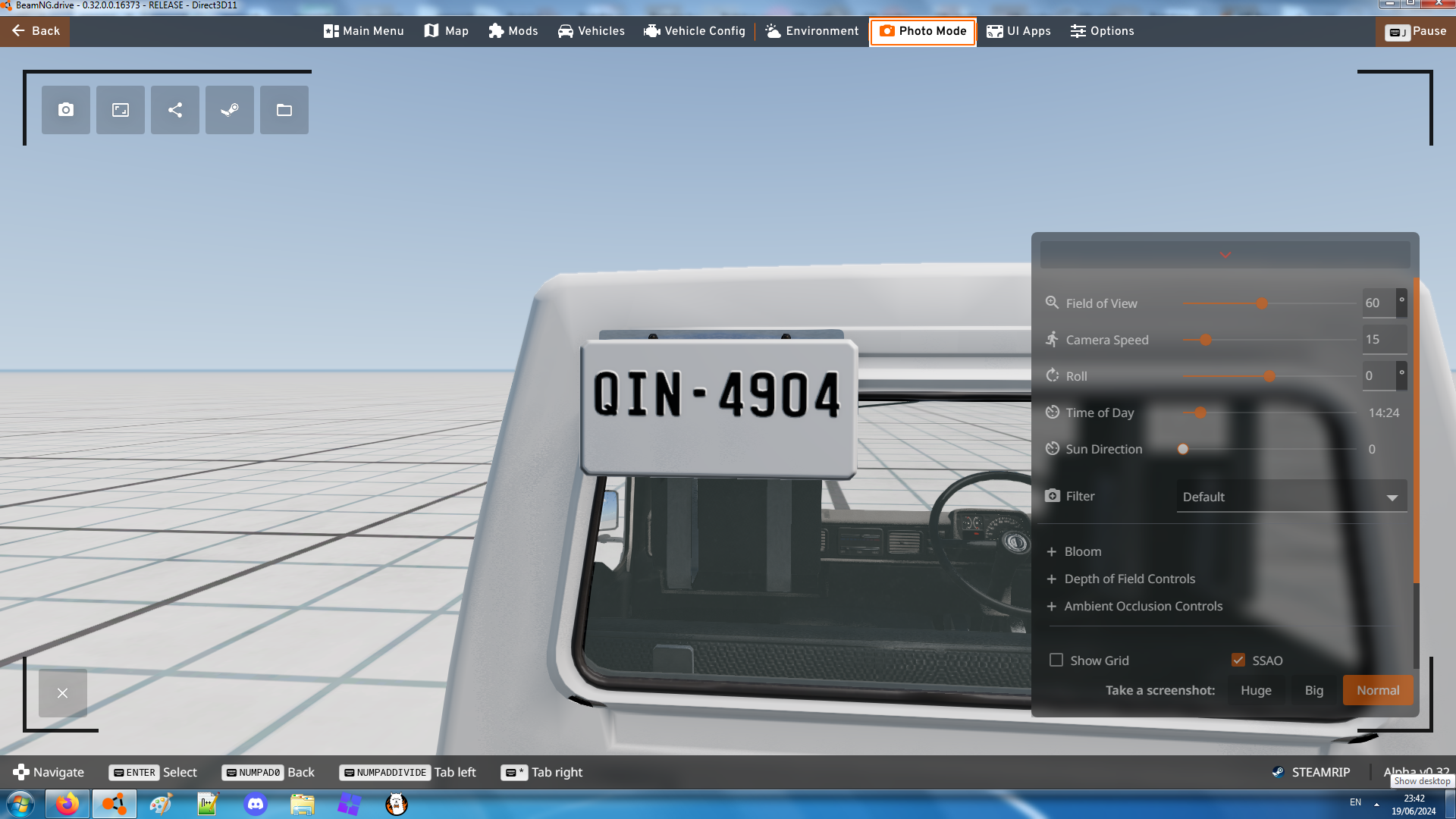Click the Field of View slider handle
Image resolution: width=1456 pixels, height=819 pixels.
coord(1262,303)
